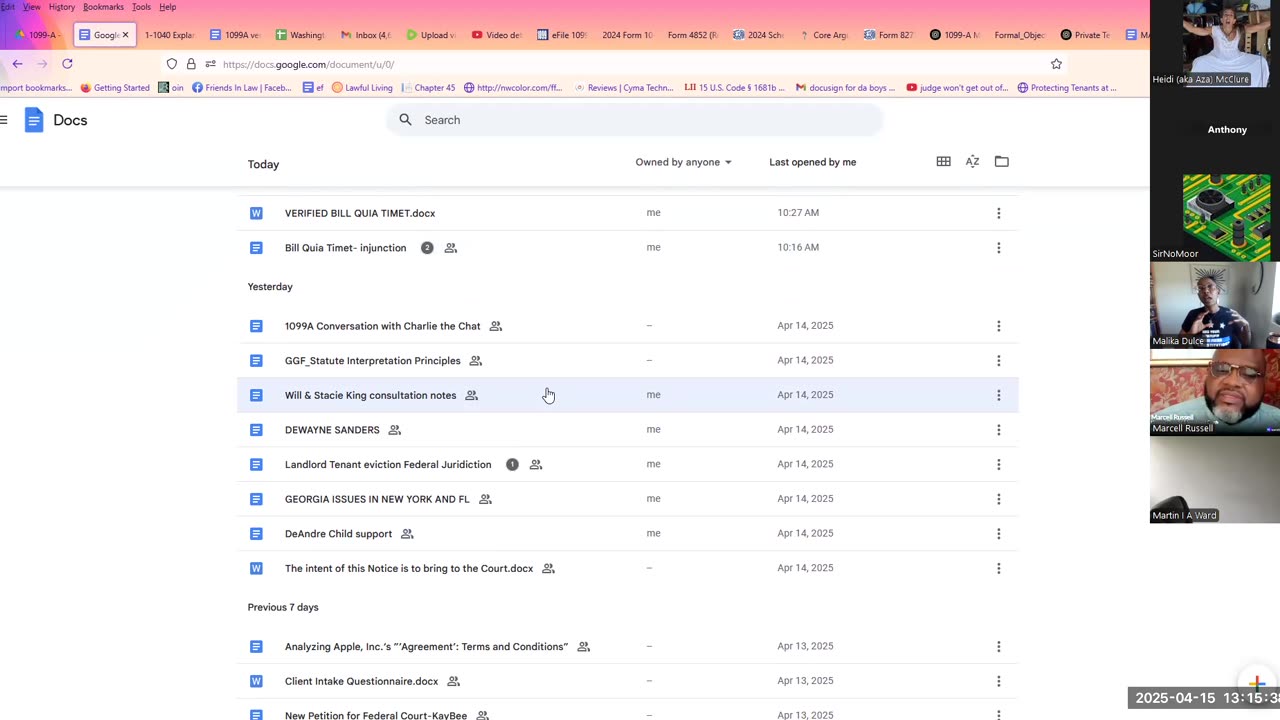The image size is (1280, 720).
Task: Open the docusign for da boys bookmark
Action: click(846, 88)
